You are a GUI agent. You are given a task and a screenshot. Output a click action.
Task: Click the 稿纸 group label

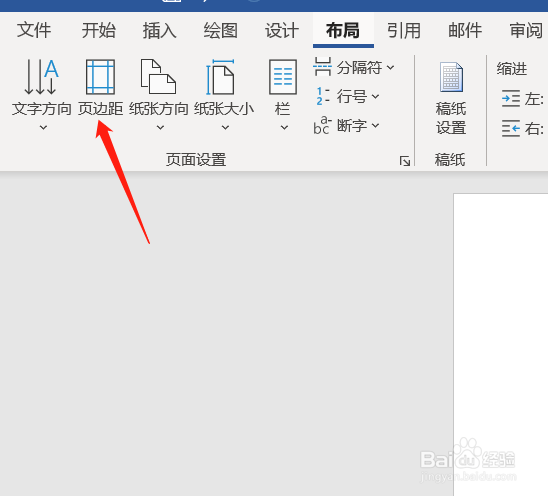point(450,160)
